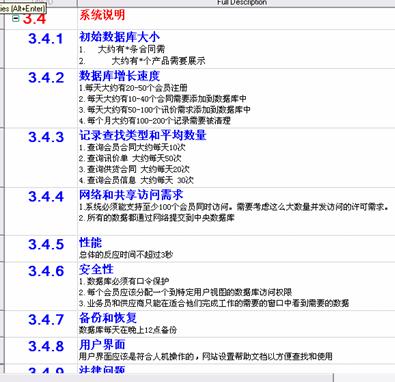Click the heading 记录查找类型和平均数量

pos(143,135)
